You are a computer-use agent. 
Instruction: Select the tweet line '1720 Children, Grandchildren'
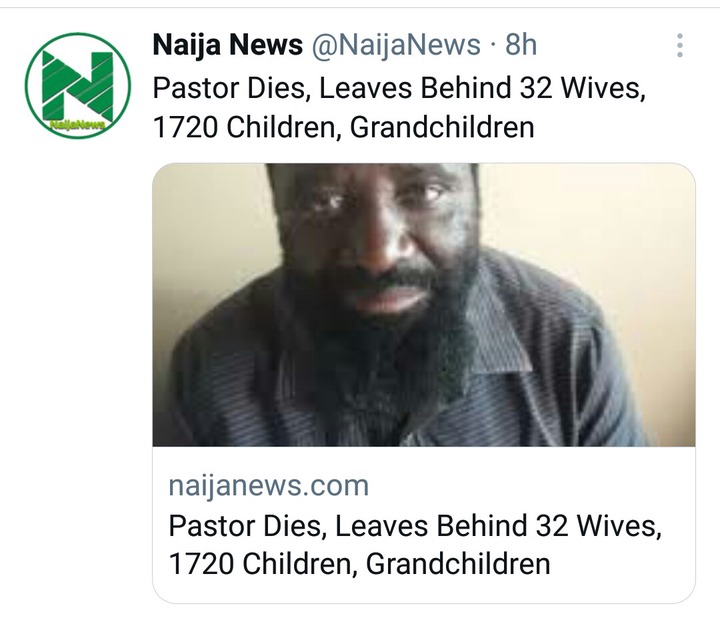343,127
